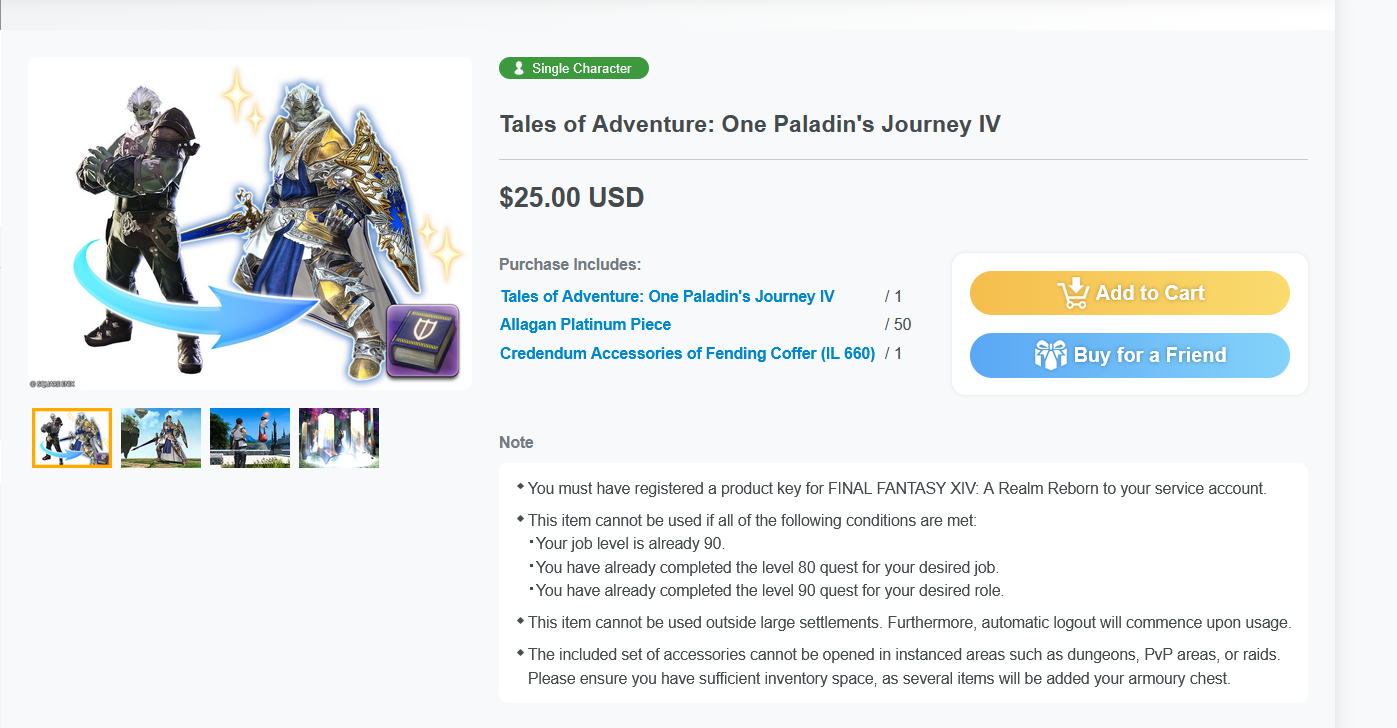
Task: Click the purple book icon on product image
Action: point(422,341)
